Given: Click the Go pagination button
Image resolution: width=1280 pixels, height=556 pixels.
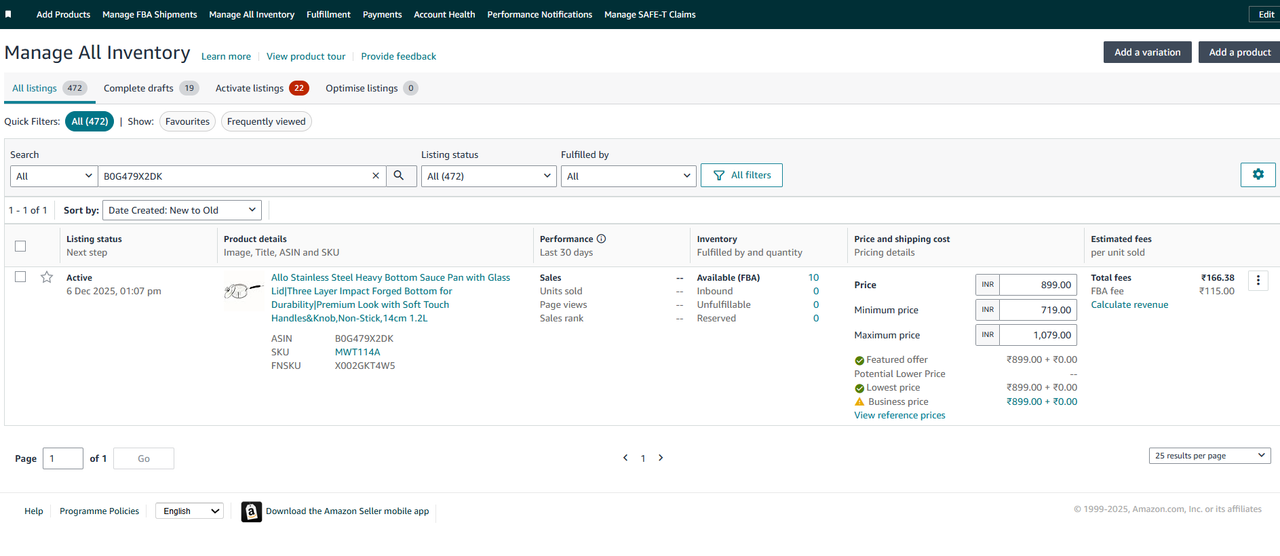Looking at the screenshot, I should point(144,458).
